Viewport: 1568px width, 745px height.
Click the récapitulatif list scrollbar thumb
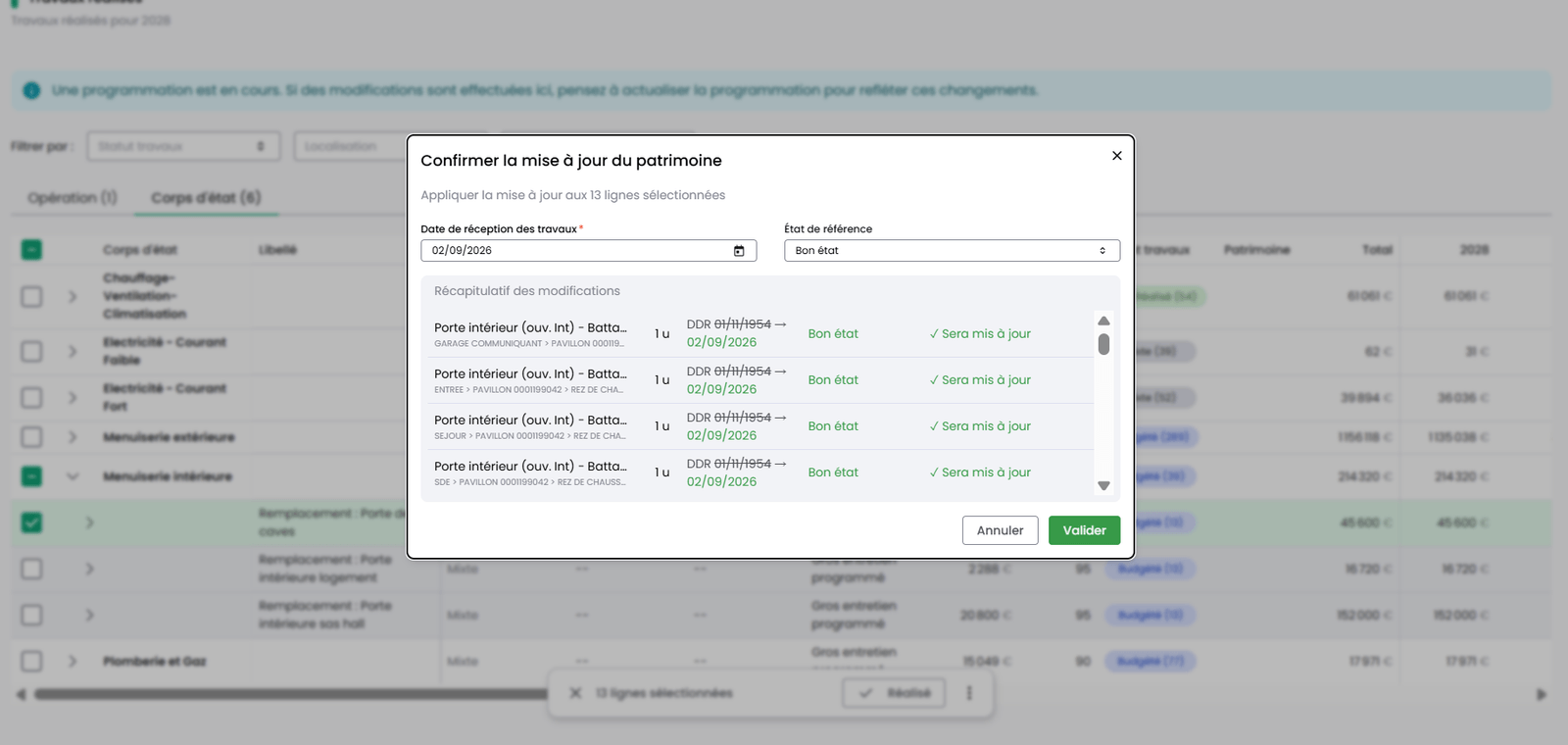pyautogui.click(x=1103, y=344)
